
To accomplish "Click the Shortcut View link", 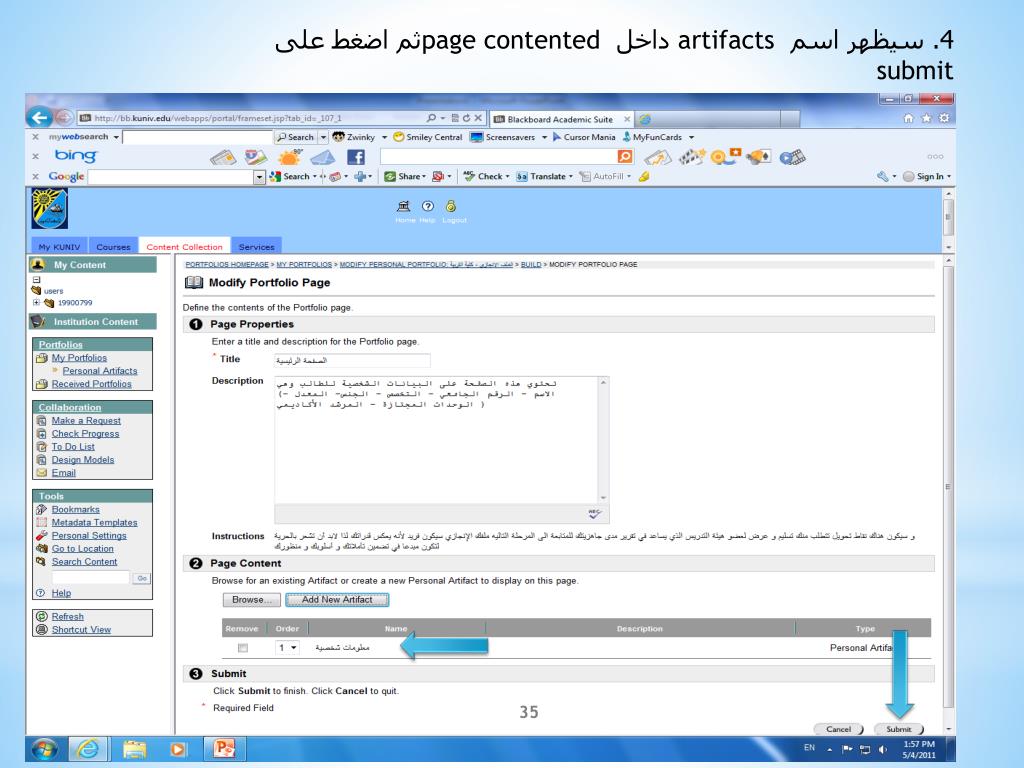I will [x=81, y=630].
